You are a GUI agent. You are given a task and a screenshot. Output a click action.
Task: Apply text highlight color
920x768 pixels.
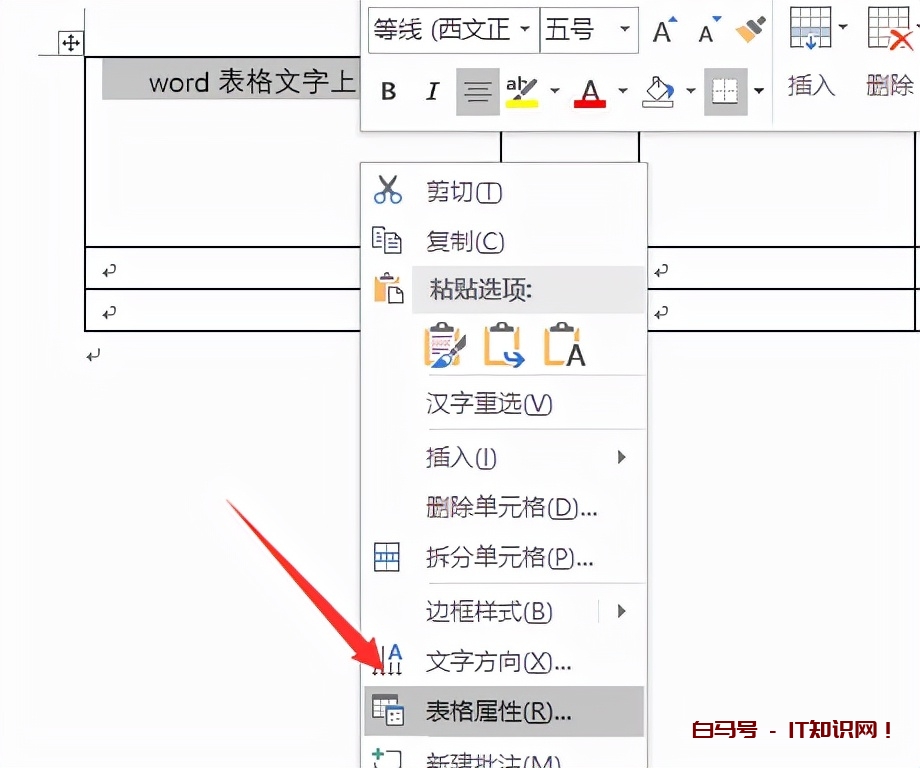pyautogui.click(x=521, y=92)
